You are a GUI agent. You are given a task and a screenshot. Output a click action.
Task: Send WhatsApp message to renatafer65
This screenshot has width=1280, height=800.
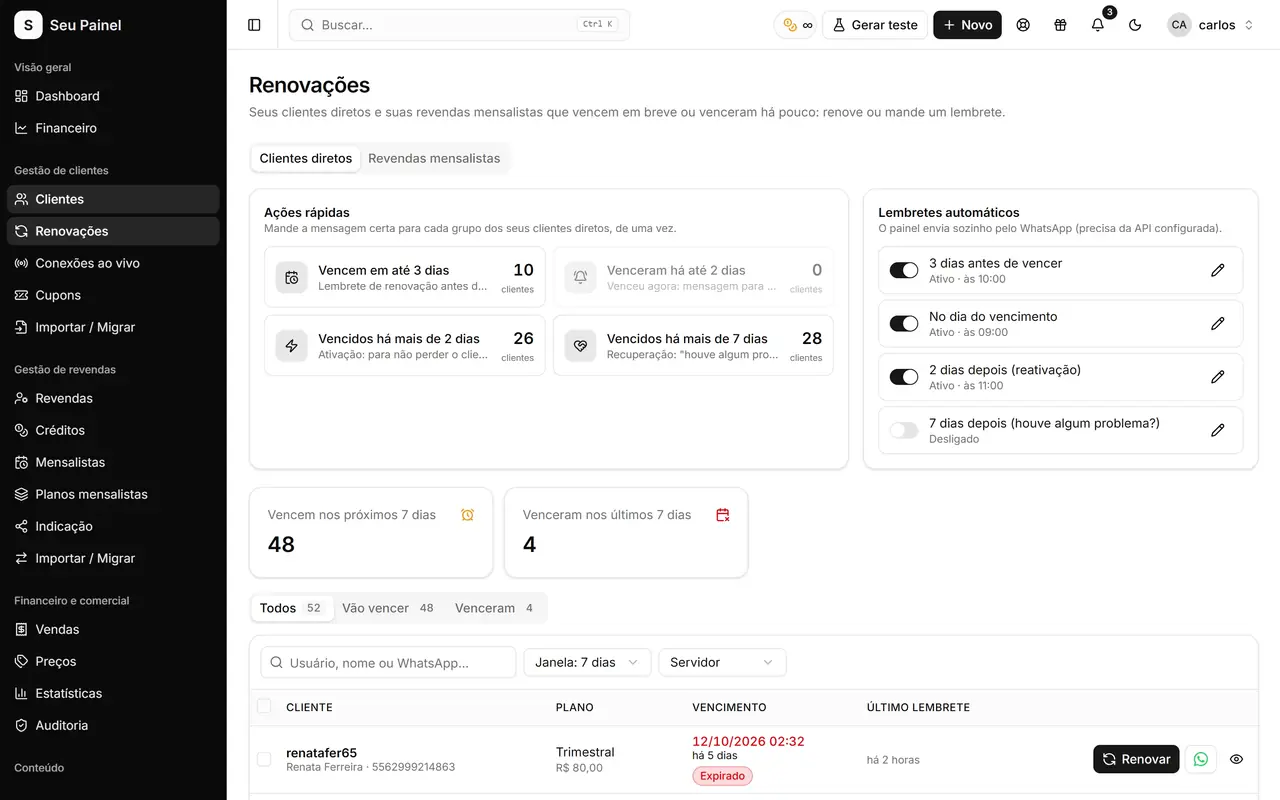point(1201,759)
